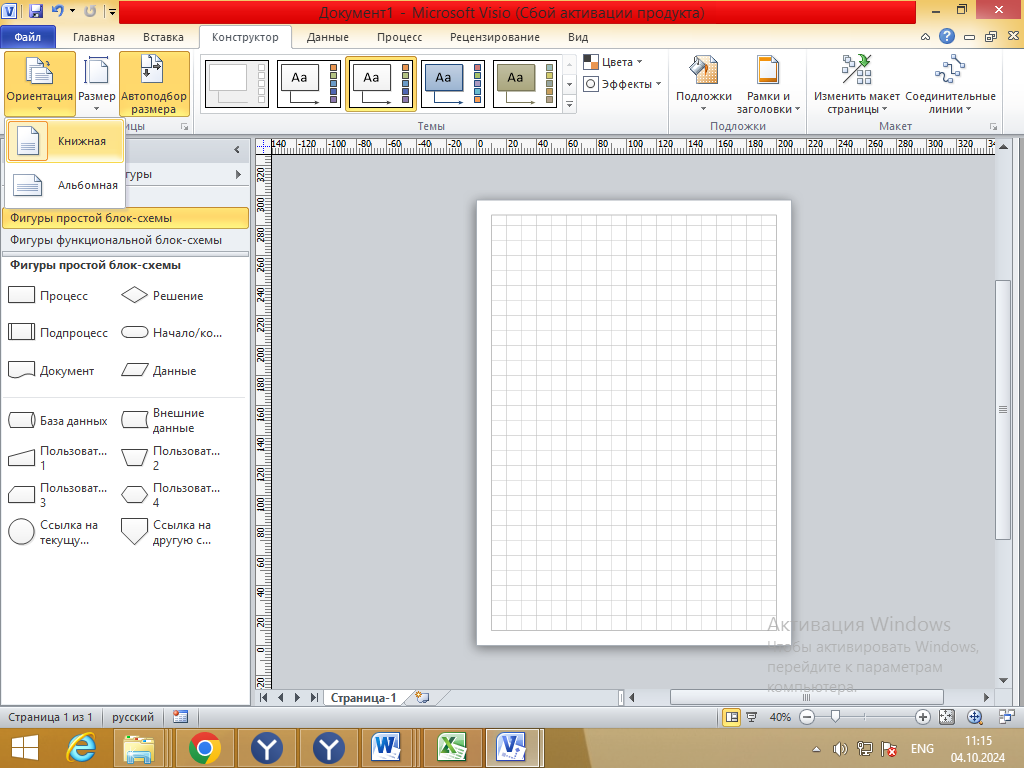Open the Visio Help question mark icon
Image resolution: width=1024 pixels, height=768 pixels.
947,37
